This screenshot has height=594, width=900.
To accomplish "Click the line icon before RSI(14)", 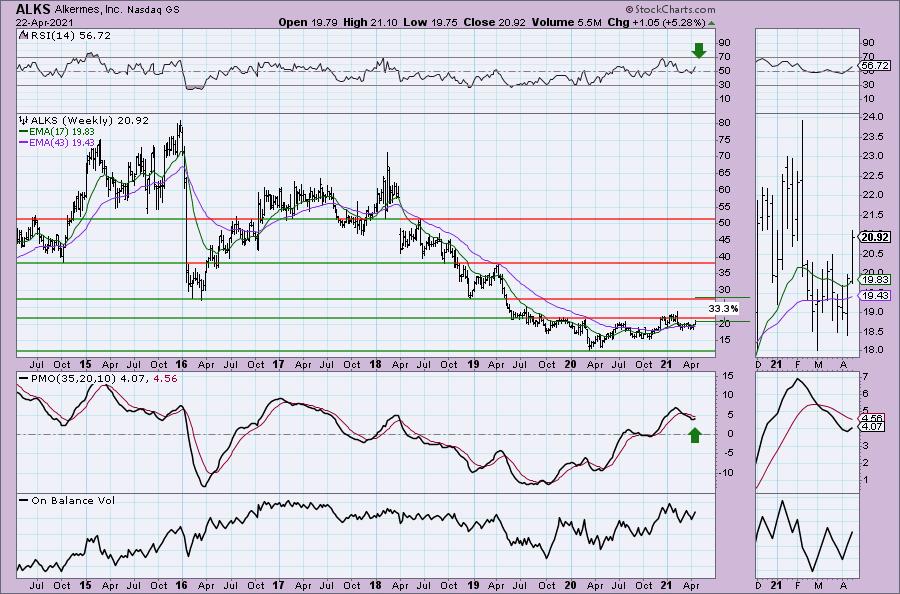I will click(23, 36).
